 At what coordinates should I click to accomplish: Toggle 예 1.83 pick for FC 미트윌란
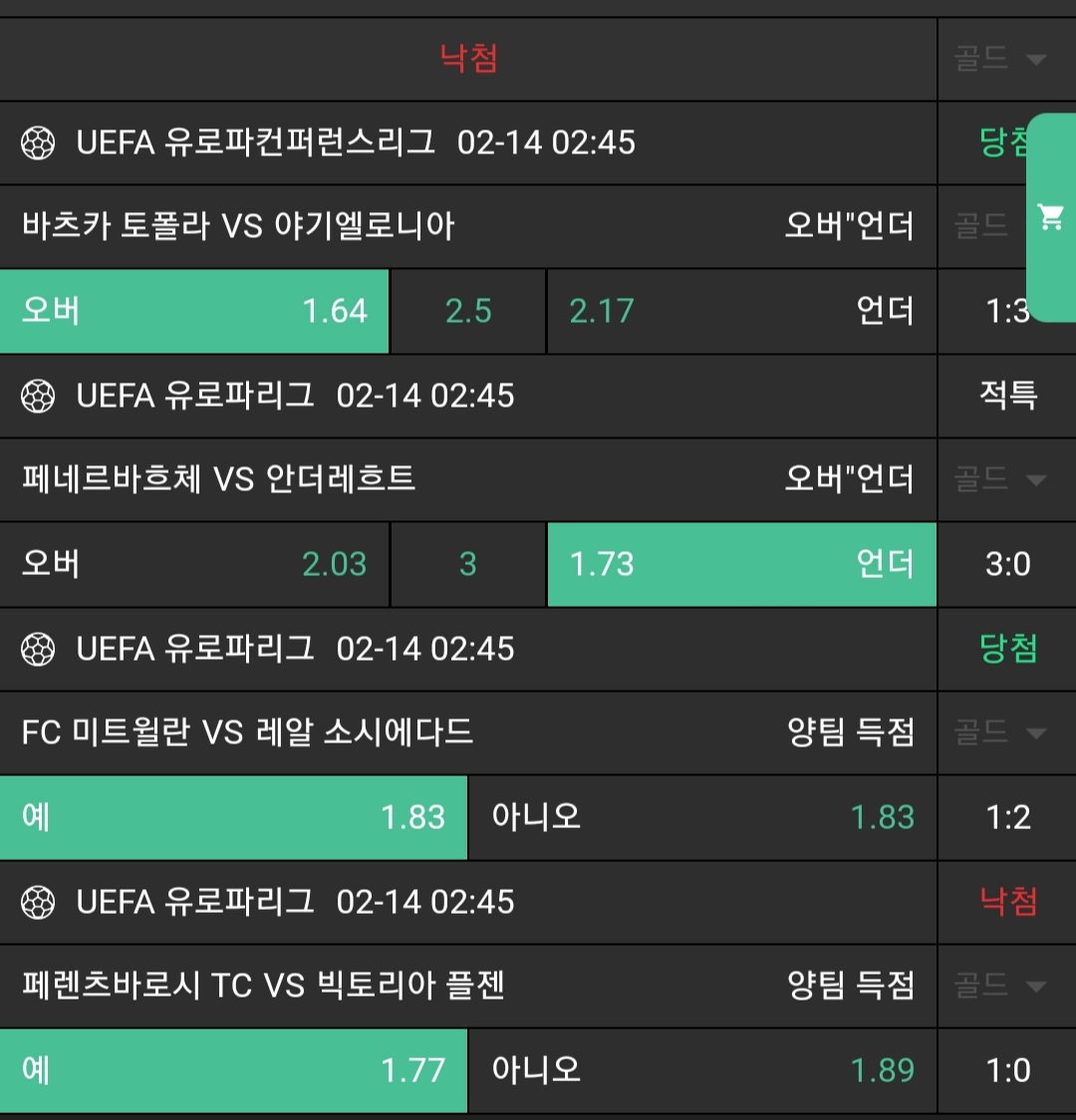tap(233, 817)
